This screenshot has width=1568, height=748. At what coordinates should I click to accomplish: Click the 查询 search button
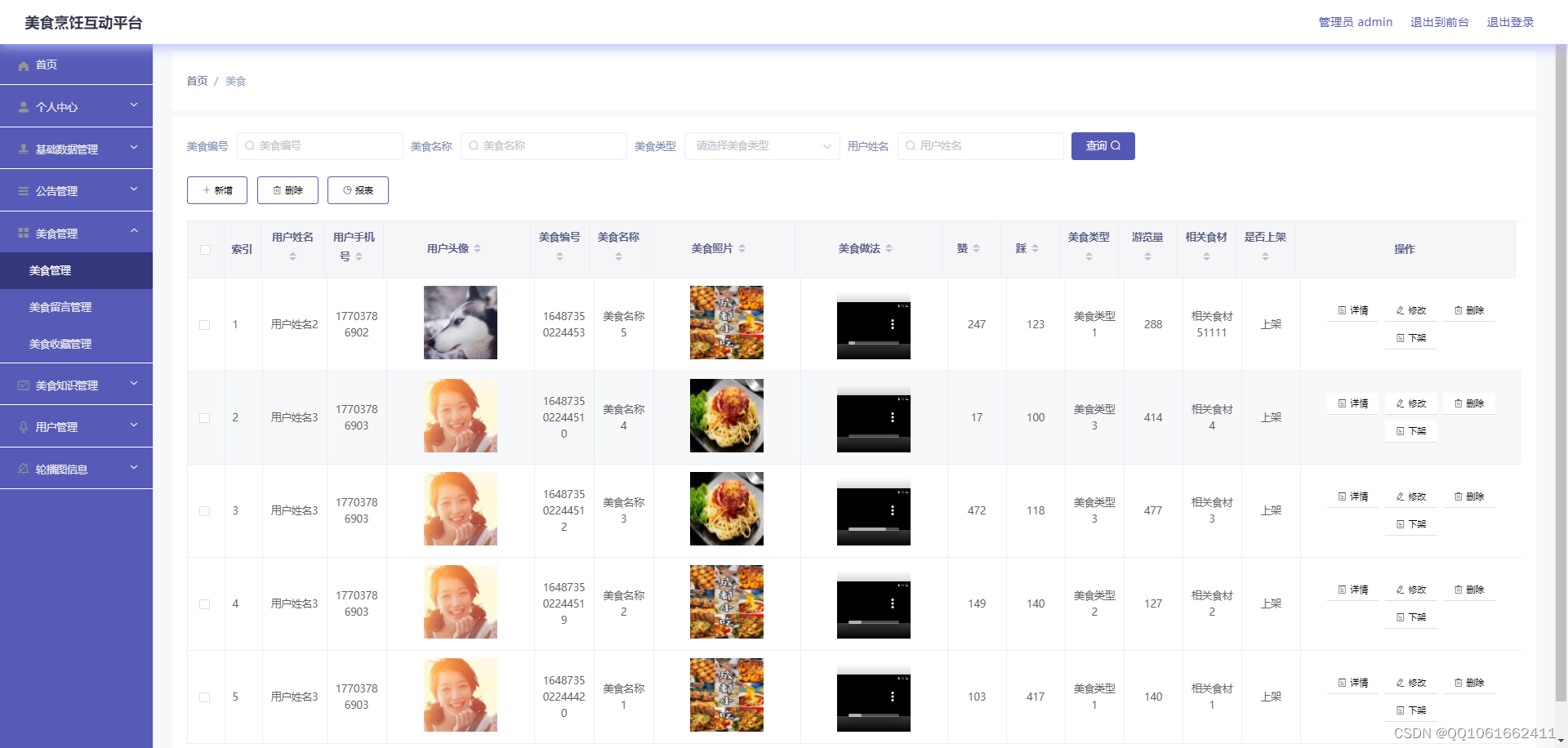pyautogui.click(x=1102, y=146)
